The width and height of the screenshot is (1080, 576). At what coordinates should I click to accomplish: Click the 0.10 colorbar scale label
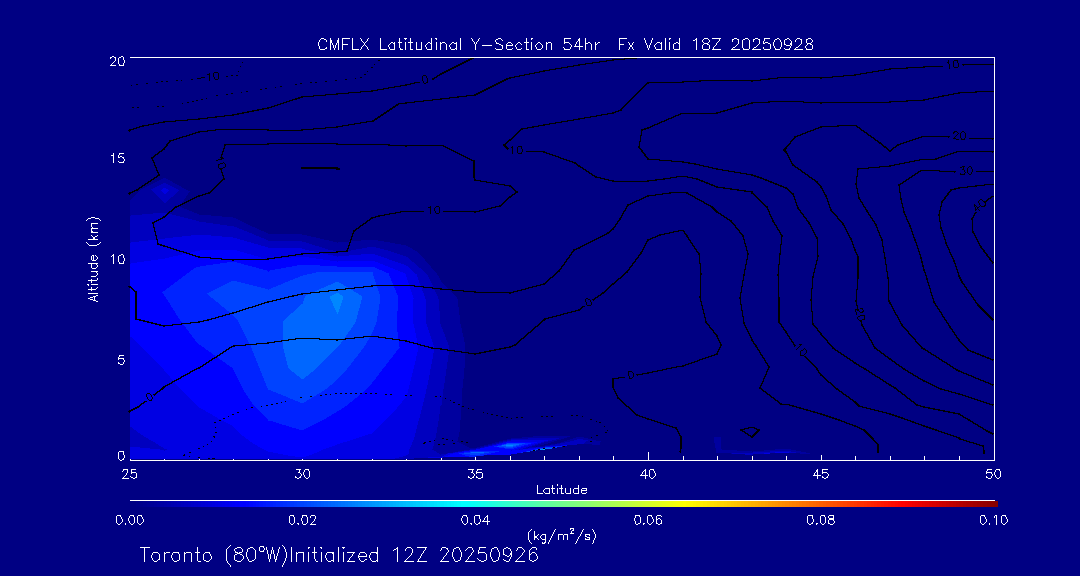coord(992,520)
